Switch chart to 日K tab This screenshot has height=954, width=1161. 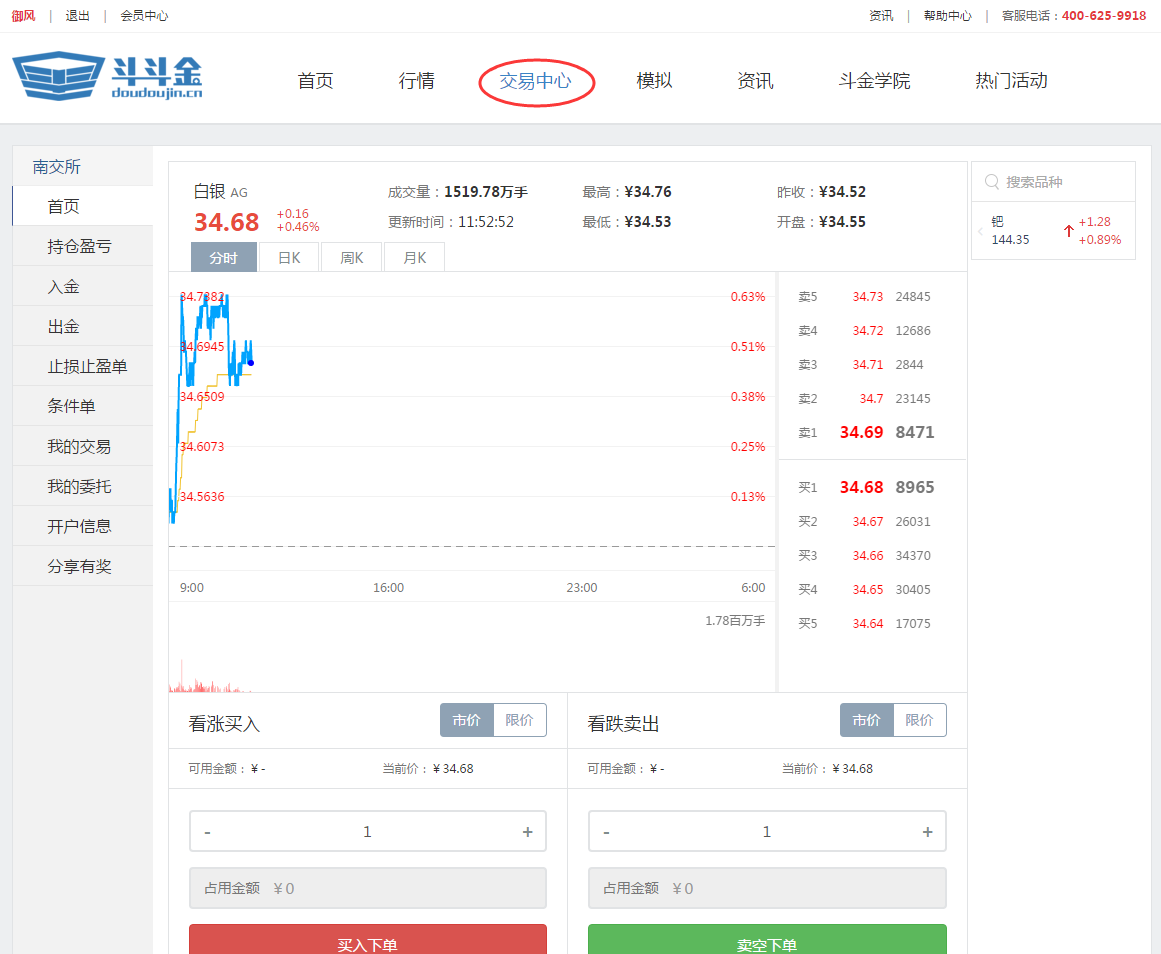[288, 257]
